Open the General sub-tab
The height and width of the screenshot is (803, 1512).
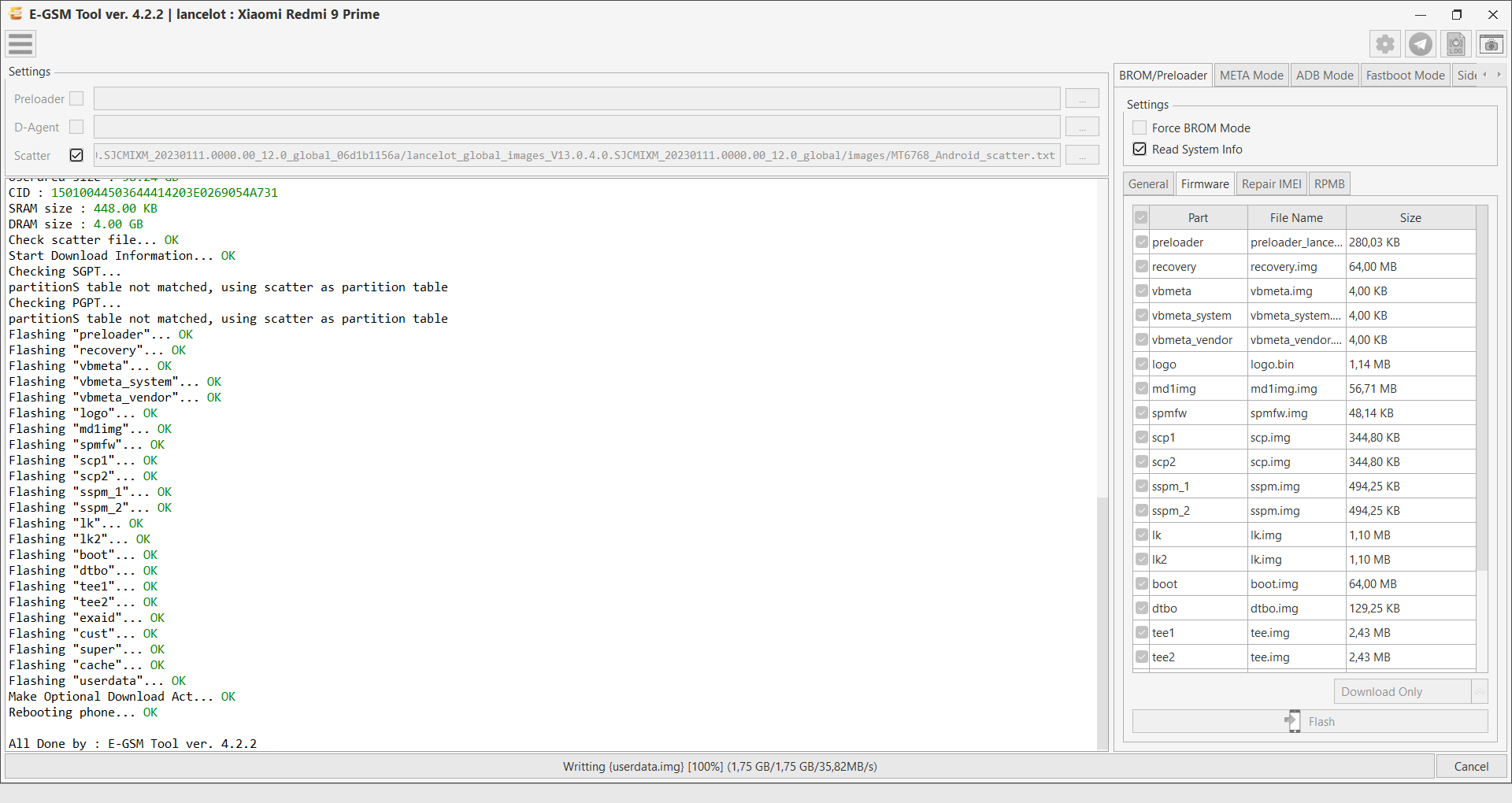click(1148, 184)
